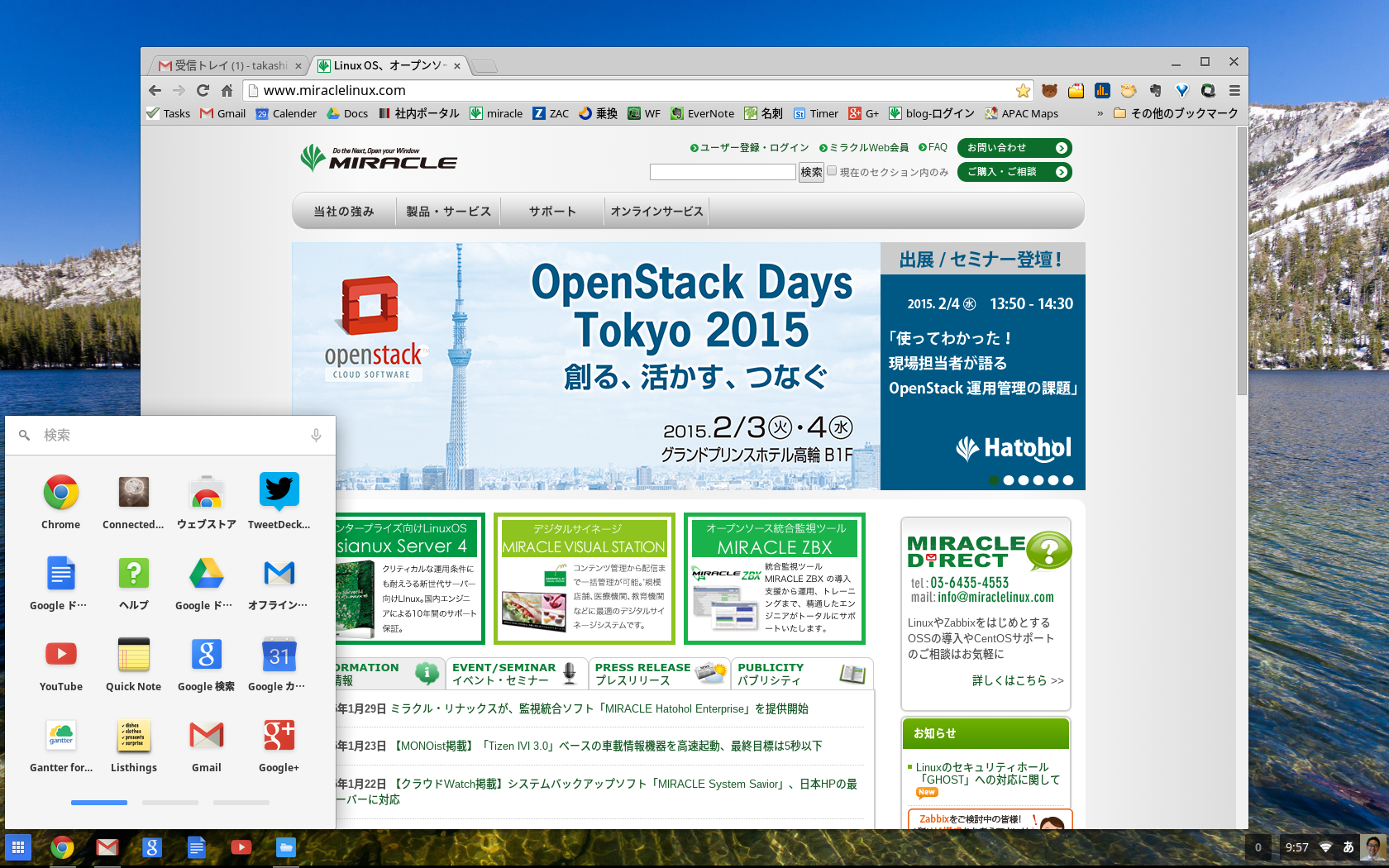Toggle 現在のセクション内のみ checkbox
The height and width of the screenshot is (868, 1389).
(x=832, y=170)
